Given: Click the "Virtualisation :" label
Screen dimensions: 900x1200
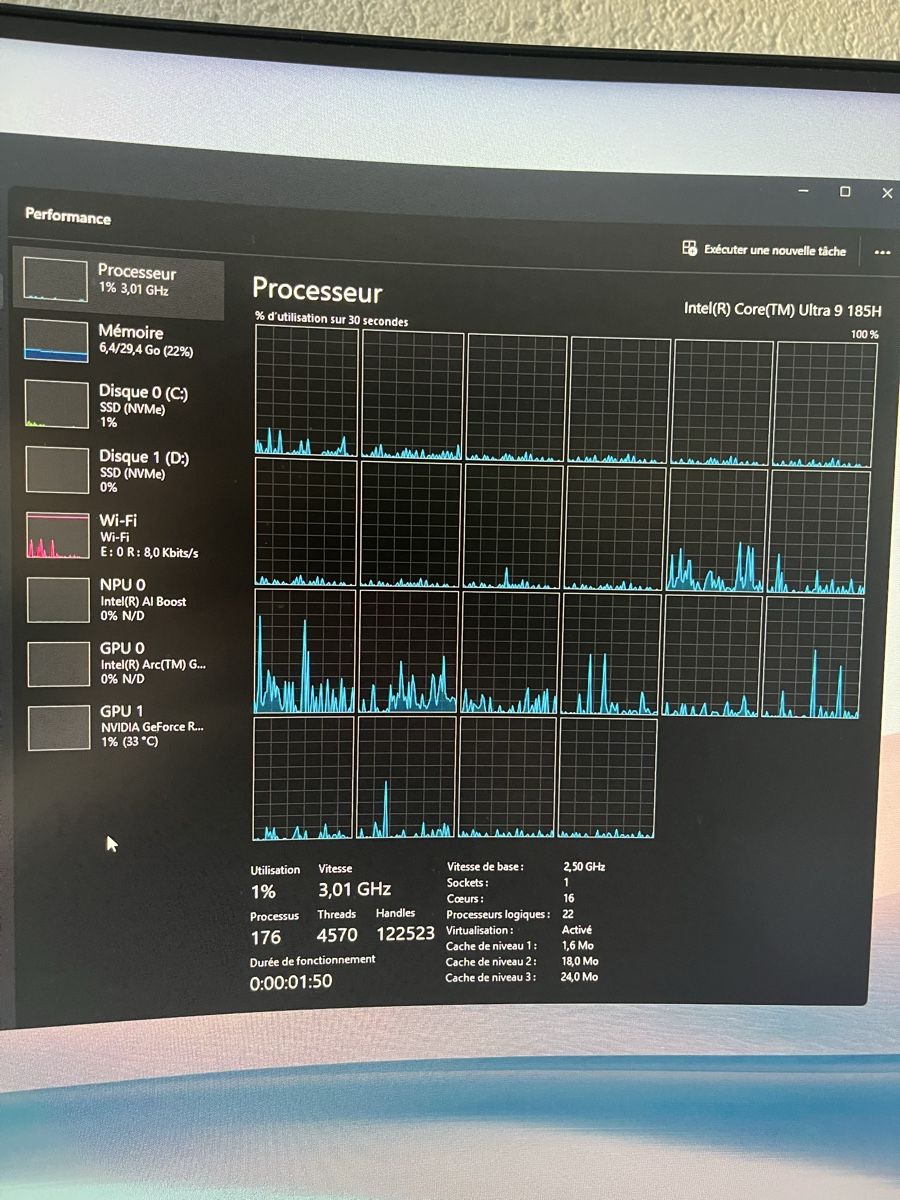Looking at the screenshot, I should pyautogui.click(x=479, y=930).
